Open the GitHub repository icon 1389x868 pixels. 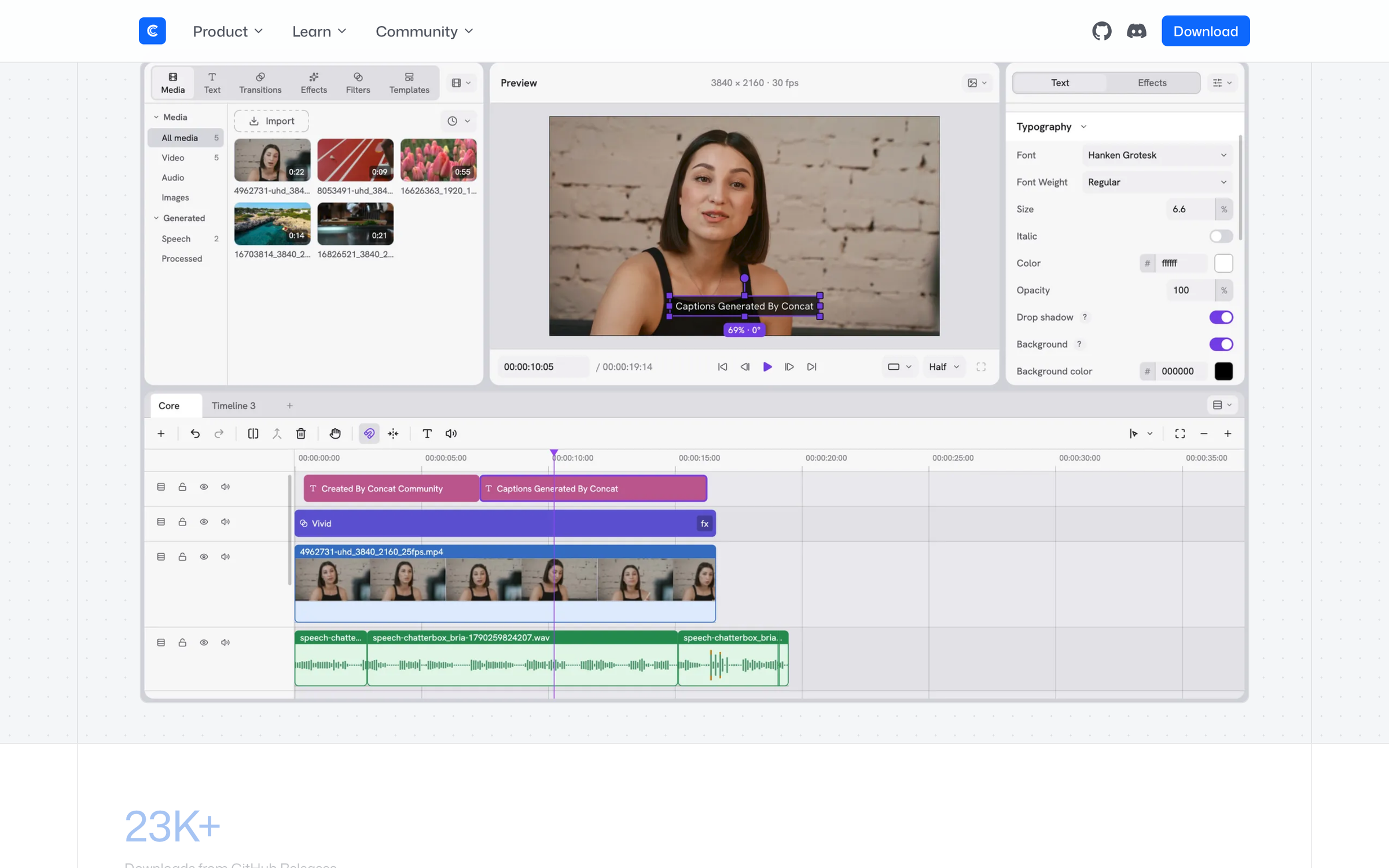coord(1101,31)
